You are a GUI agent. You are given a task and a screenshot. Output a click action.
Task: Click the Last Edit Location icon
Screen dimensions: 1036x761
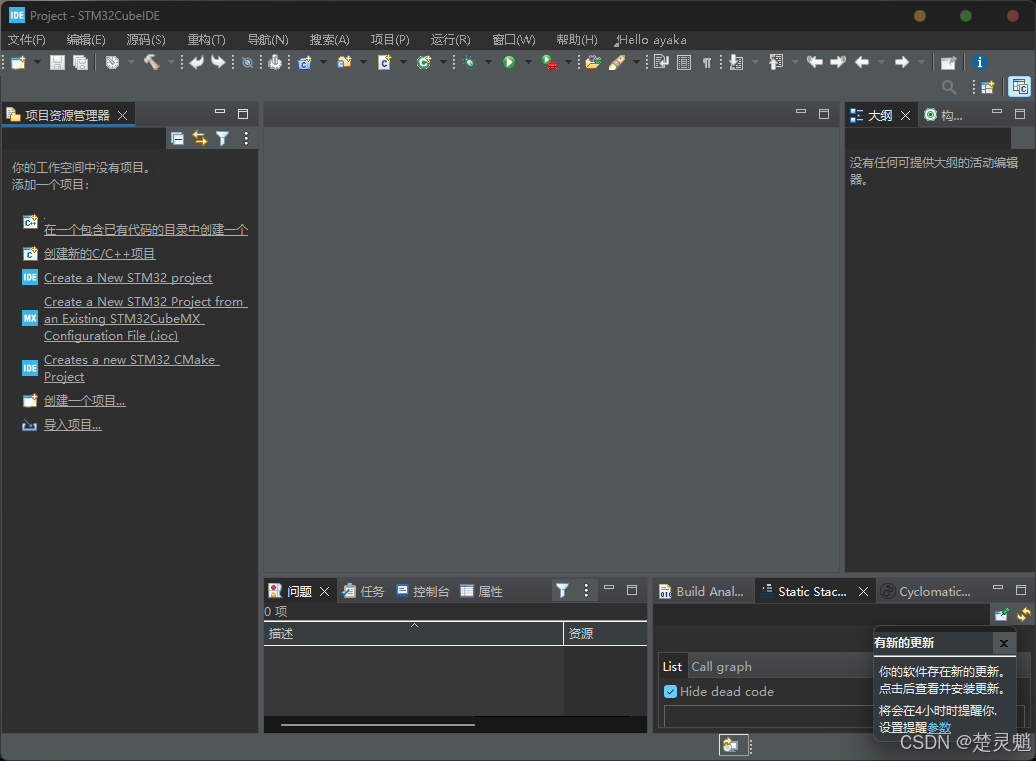click(815, 62)
